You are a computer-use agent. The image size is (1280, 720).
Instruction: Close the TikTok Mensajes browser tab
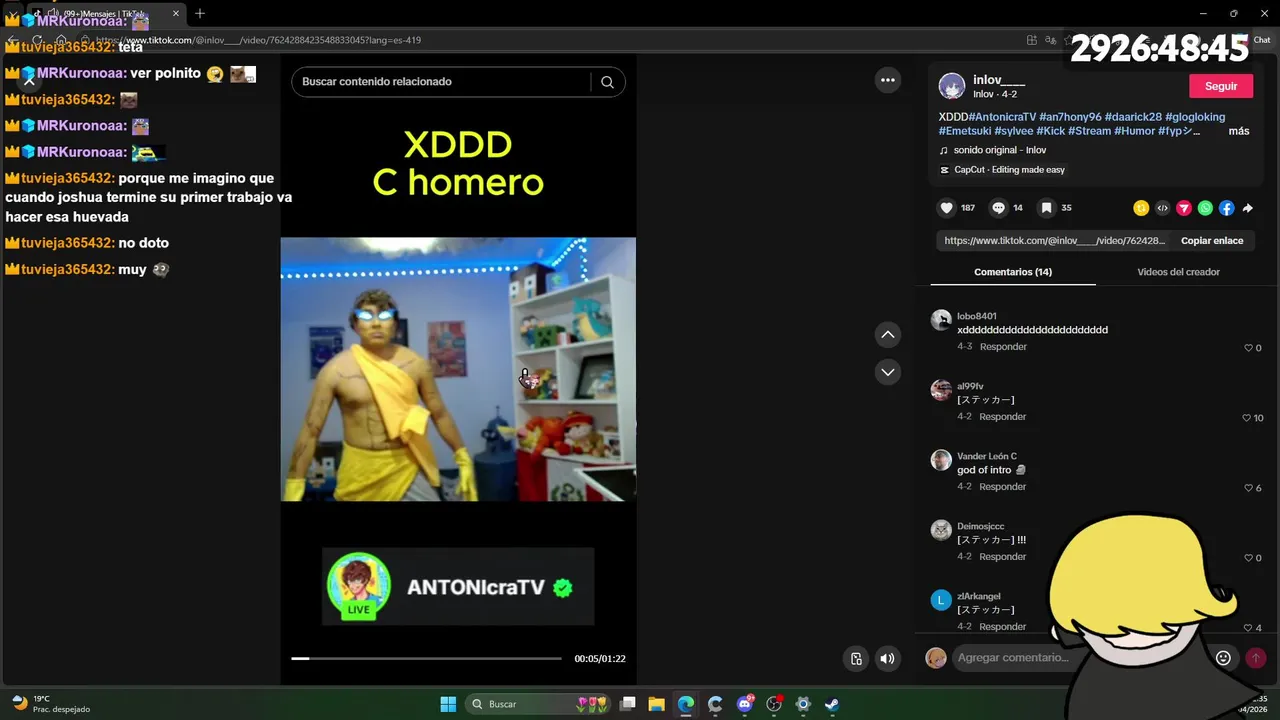175,14
